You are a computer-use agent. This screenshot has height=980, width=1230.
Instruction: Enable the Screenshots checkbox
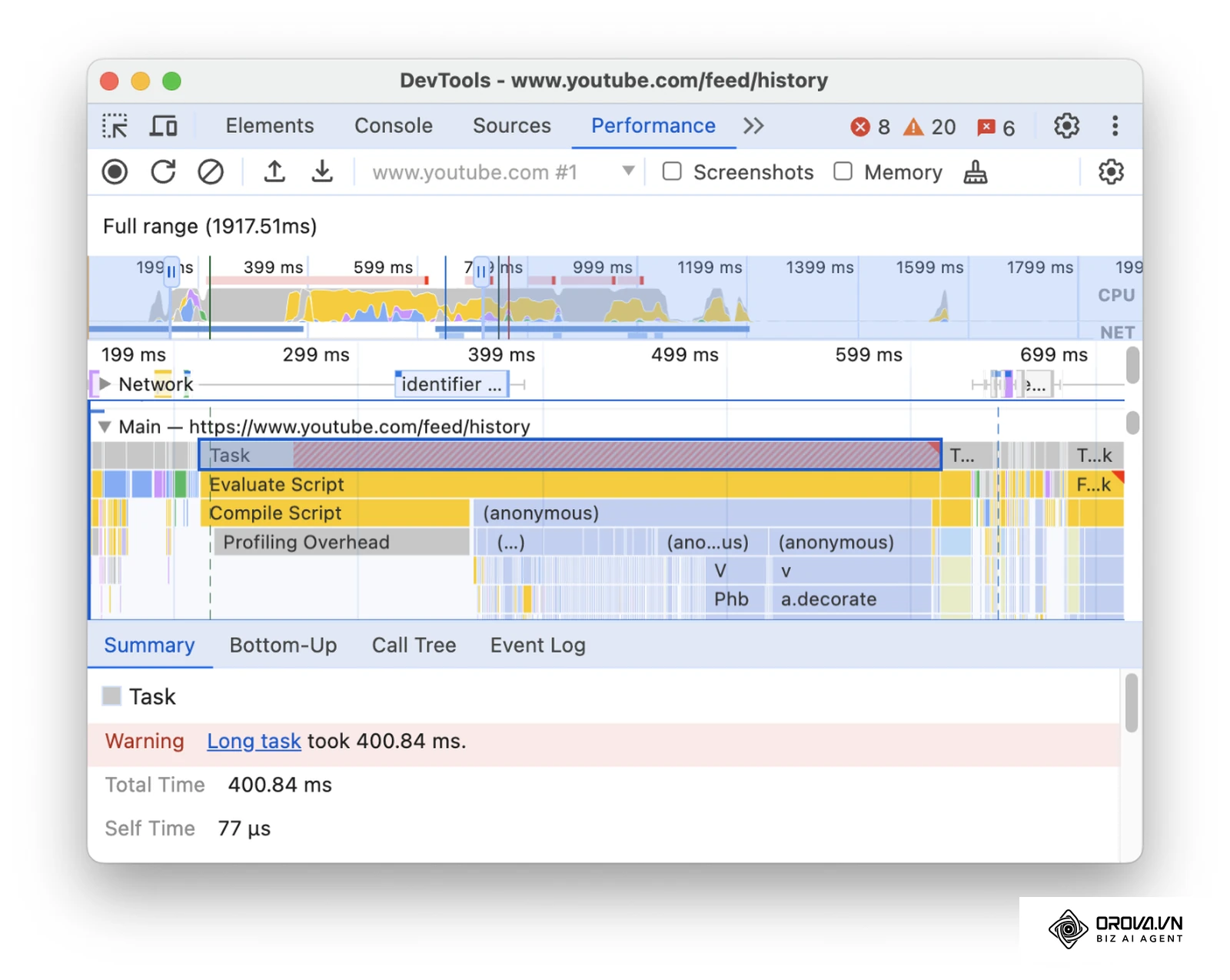coord(672,171)
